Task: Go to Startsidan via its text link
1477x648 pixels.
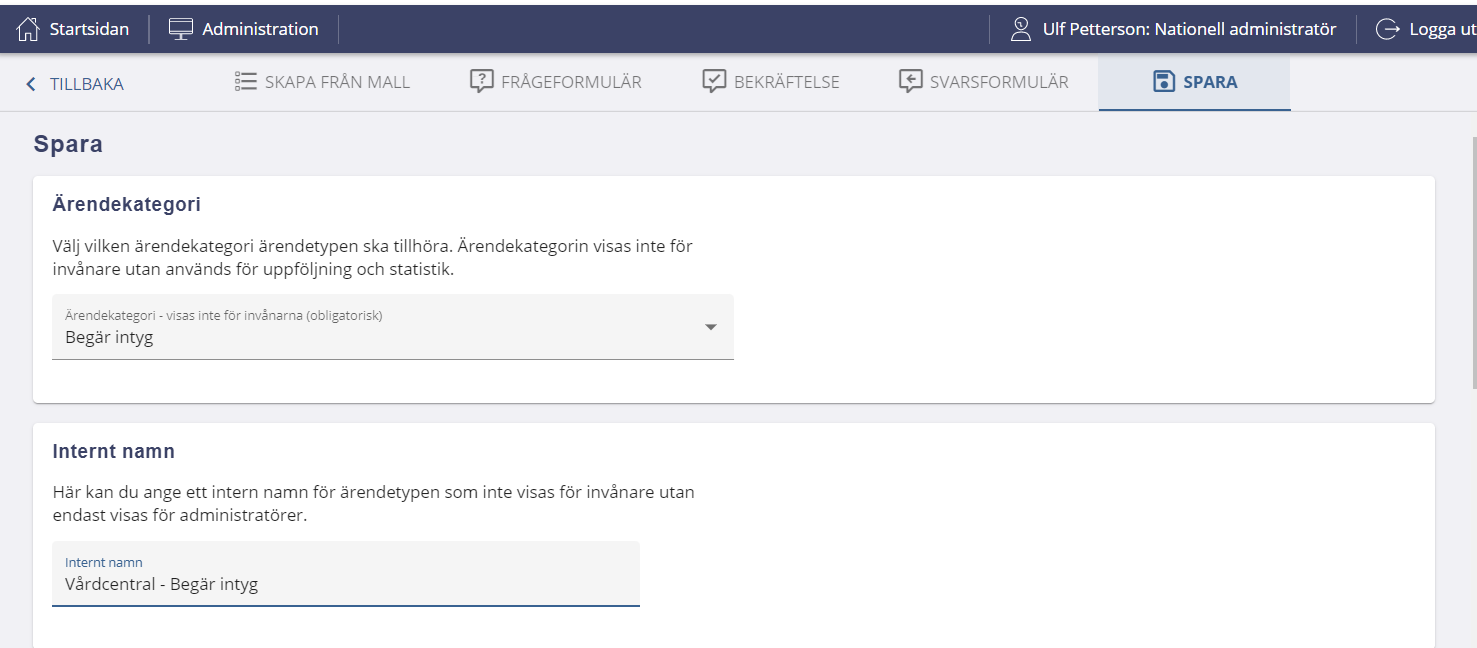Action: 89,29
